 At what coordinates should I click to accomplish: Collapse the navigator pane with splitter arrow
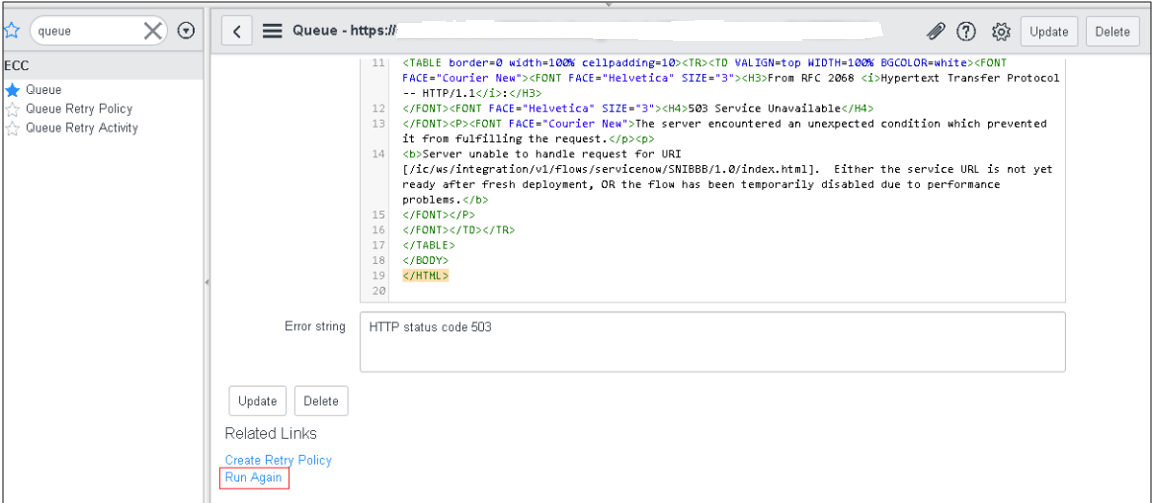point(206,281)
